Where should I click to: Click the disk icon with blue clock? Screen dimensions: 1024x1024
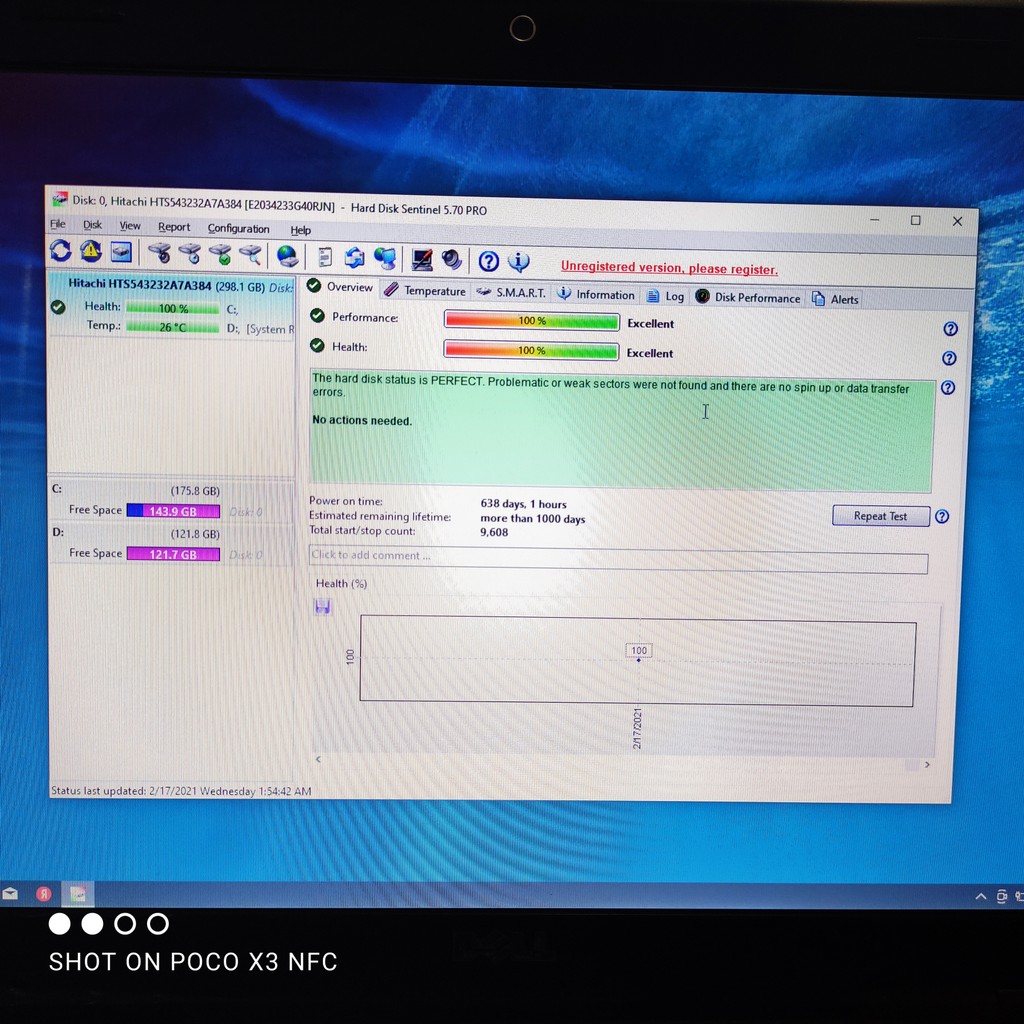(x=190, y=253)
